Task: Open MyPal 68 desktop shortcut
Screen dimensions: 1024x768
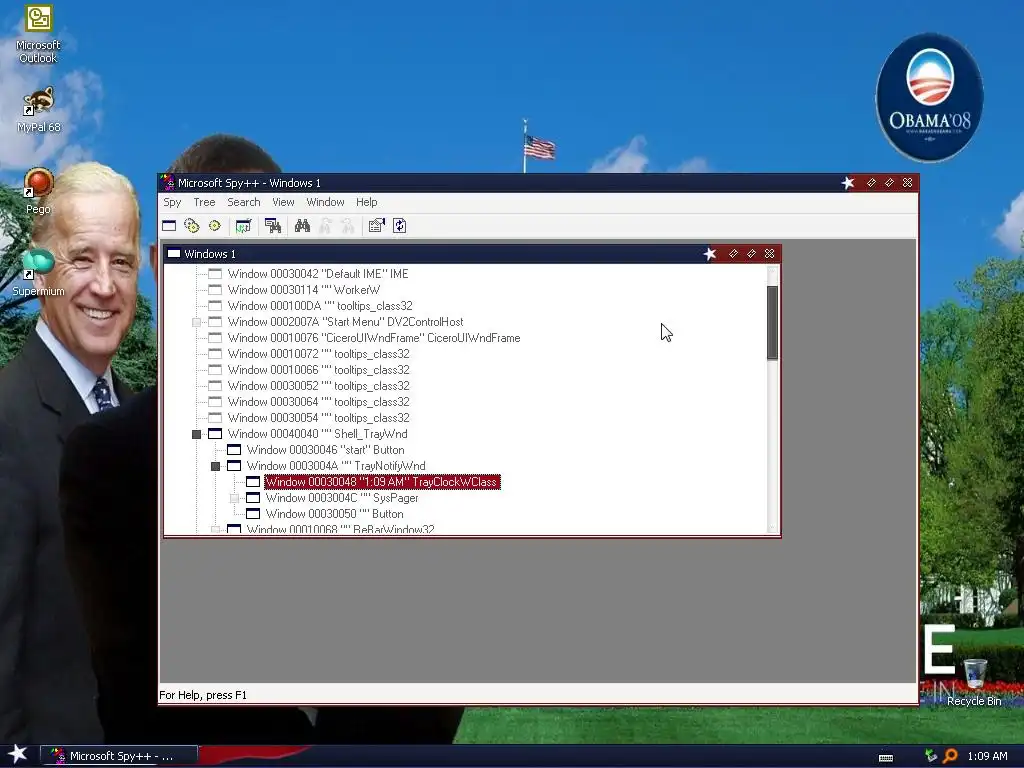Action: (x=38, y=110)
